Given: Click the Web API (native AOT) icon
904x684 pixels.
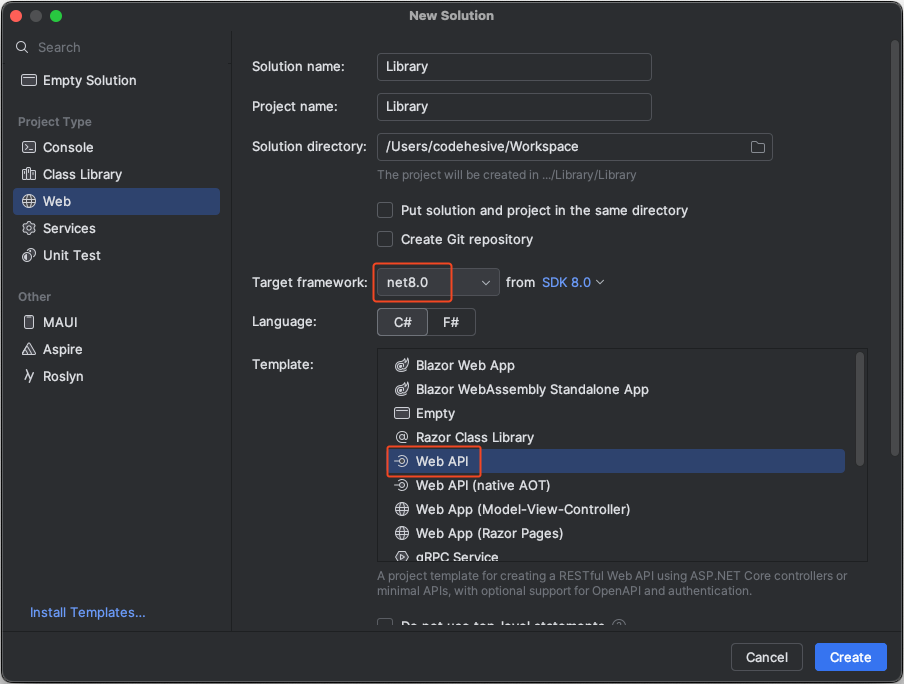Looking at the screenshot, I should pos(401,485).
